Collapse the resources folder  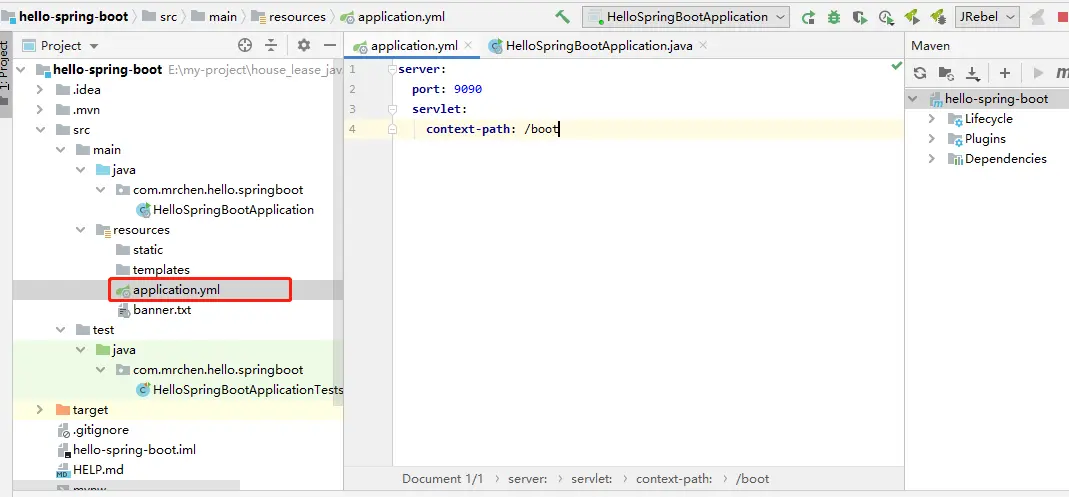coord(81,230)
